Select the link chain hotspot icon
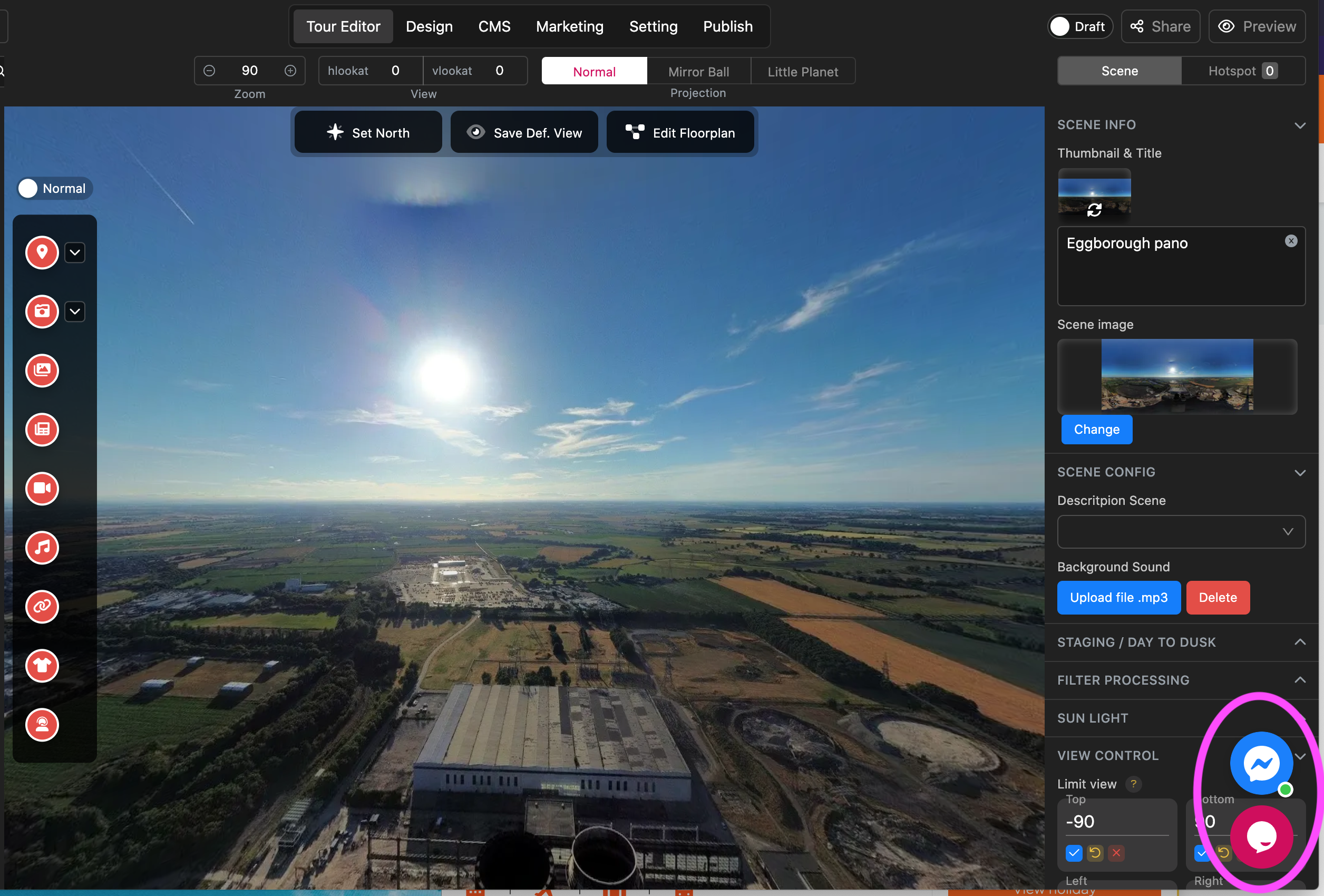 (x=42, y=606)
